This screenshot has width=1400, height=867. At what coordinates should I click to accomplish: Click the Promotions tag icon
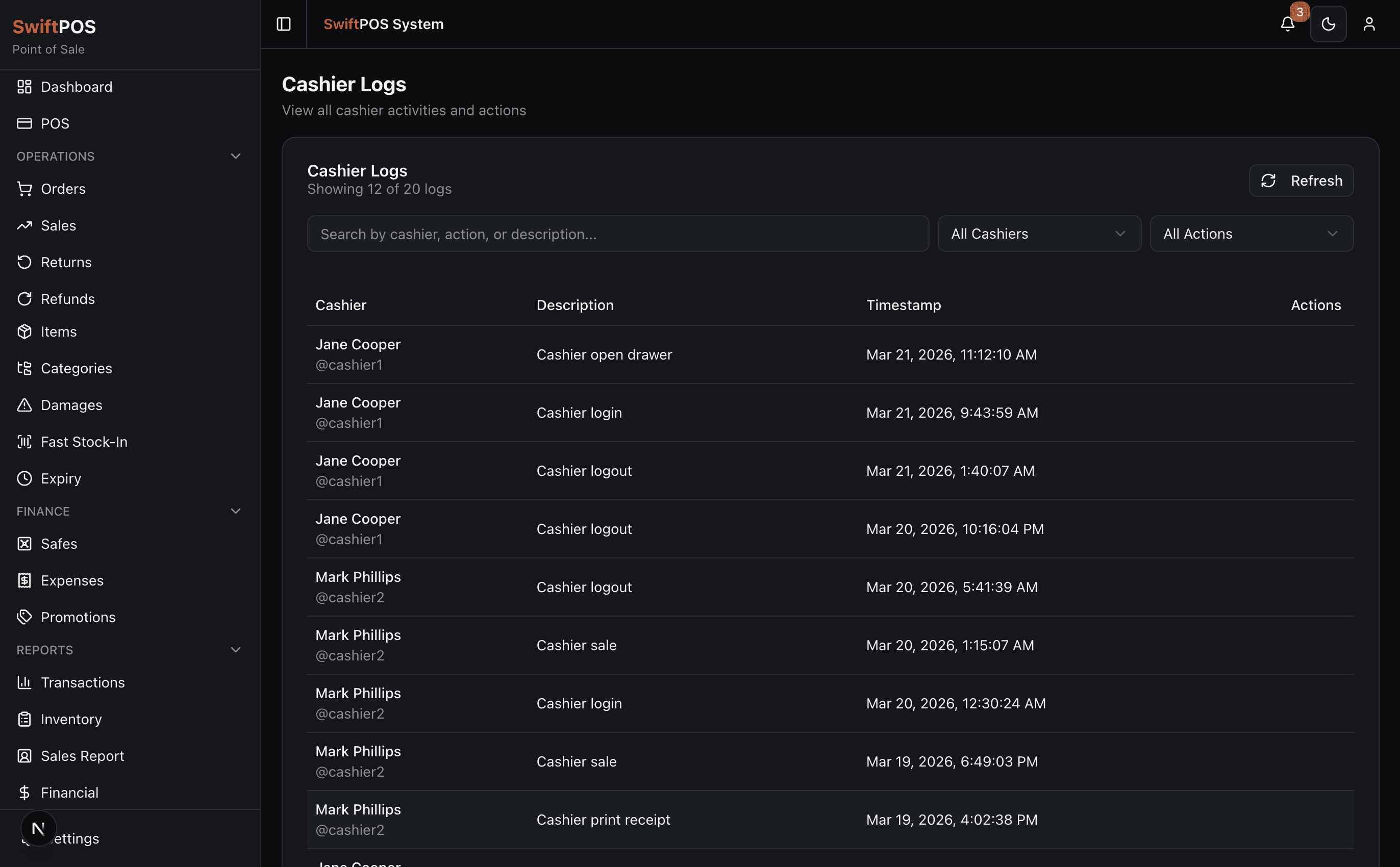point(24,617)
